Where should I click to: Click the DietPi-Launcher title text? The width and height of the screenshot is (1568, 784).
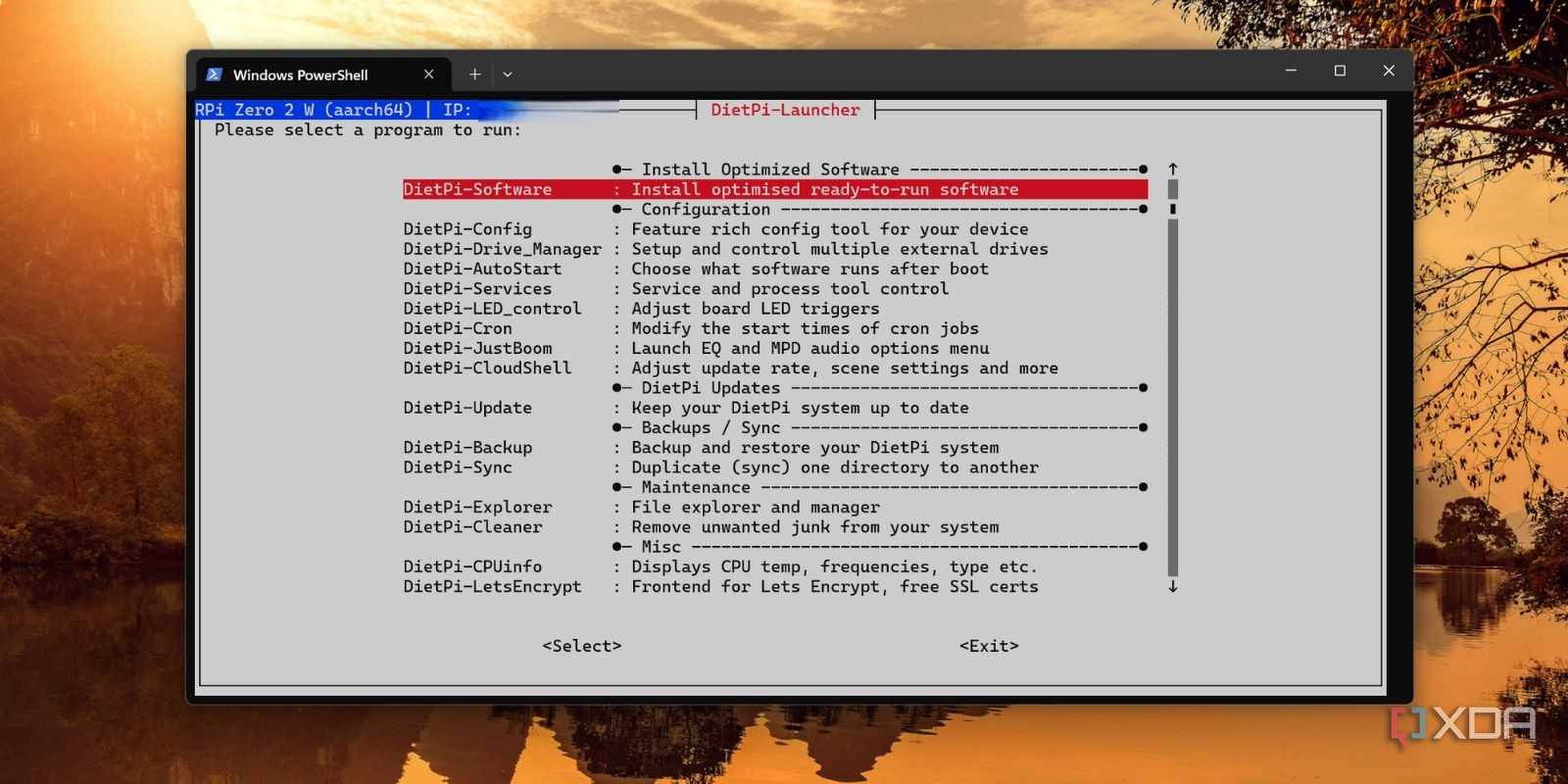pos(785,110)
